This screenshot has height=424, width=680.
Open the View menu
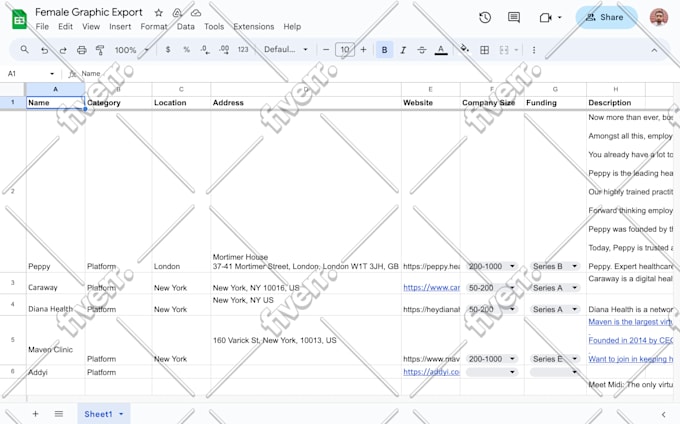click(91, 26)
